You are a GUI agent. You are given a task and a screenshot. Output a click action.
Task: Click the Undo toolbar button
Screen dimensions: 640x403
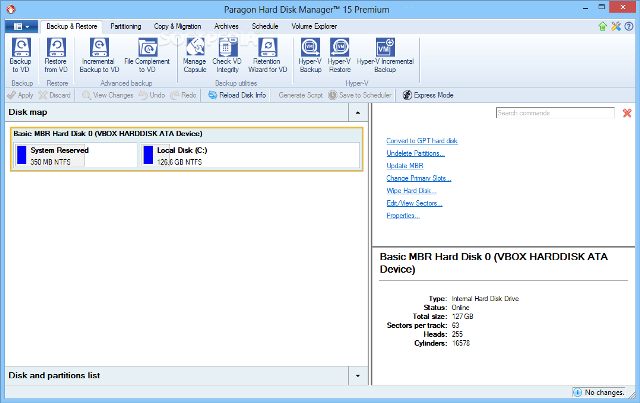[x=152, y=95]
